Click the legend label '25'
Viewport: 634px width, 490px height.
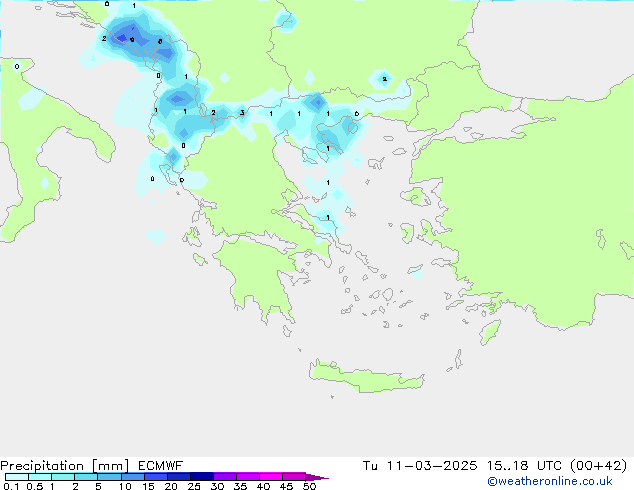coord(194,486)
